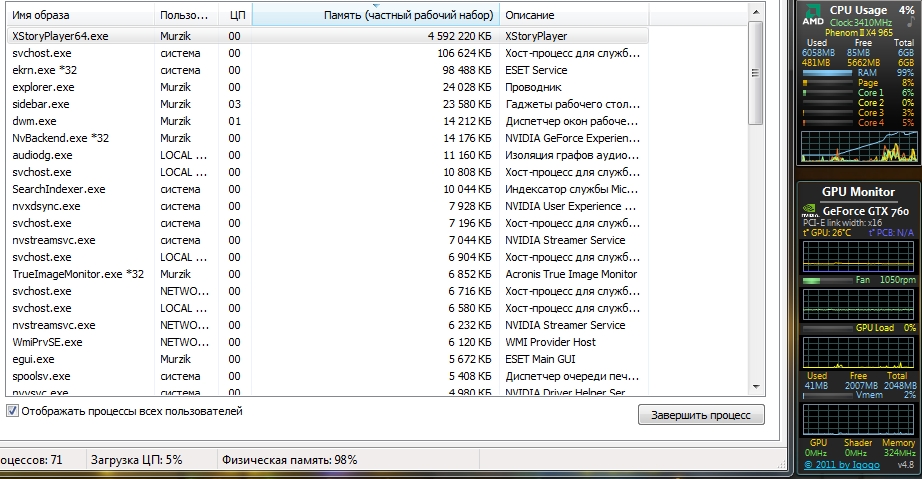This screenshot has height=479, width=922.
Task: Click the NVIDIA logo in GPU Monitor
Action: [x=810, y=210]
